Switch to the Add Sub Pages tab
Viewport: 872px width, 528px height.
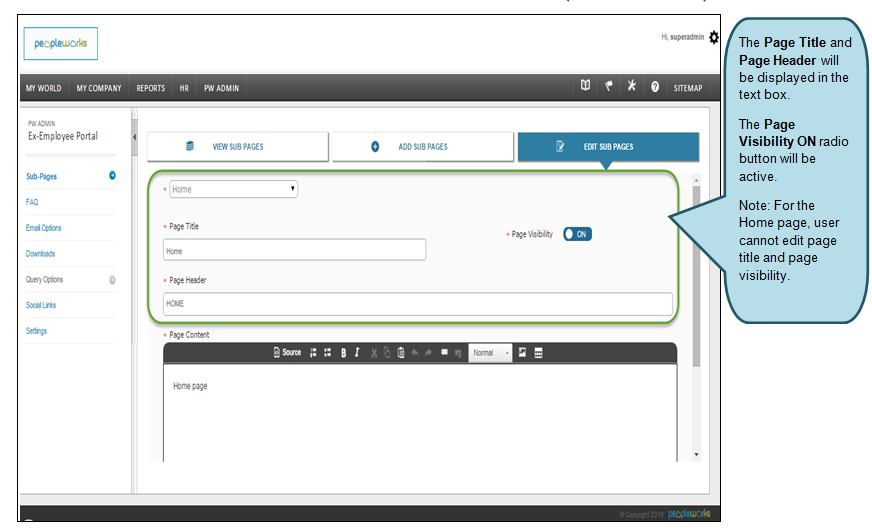(x=423, y=147)
